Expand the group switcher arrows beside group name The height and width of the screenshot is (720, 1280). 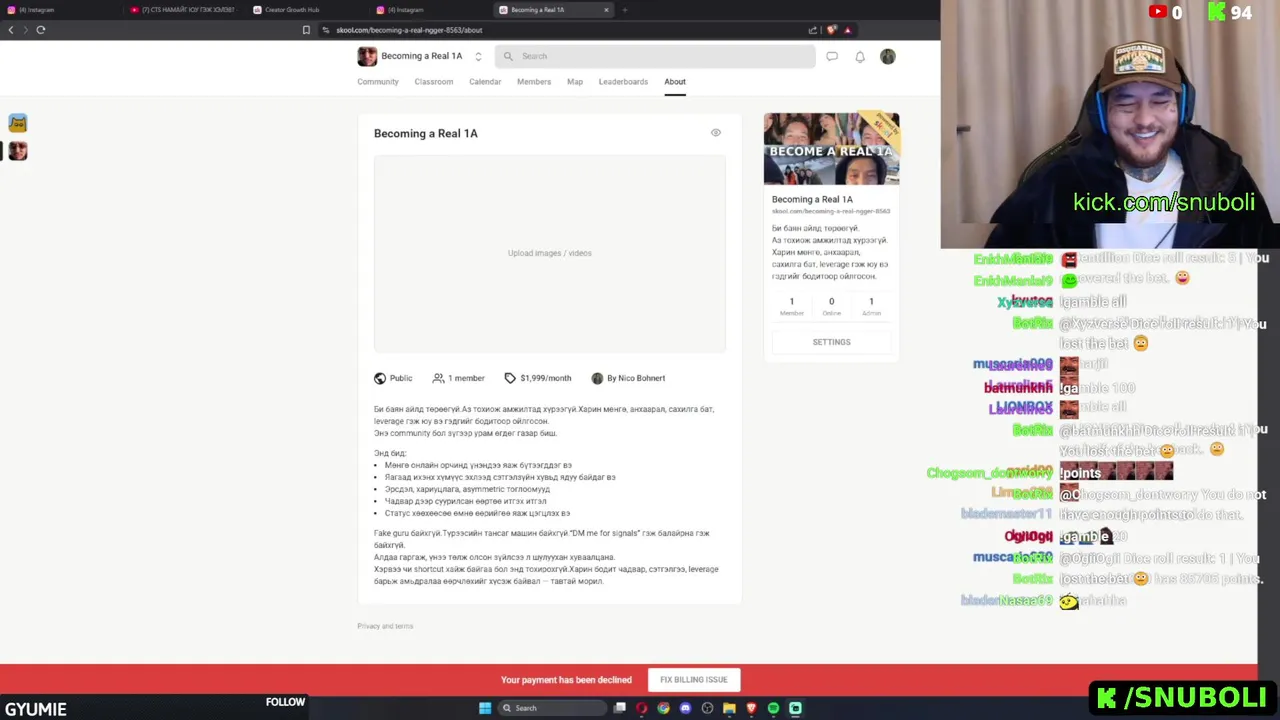point(478,57)
